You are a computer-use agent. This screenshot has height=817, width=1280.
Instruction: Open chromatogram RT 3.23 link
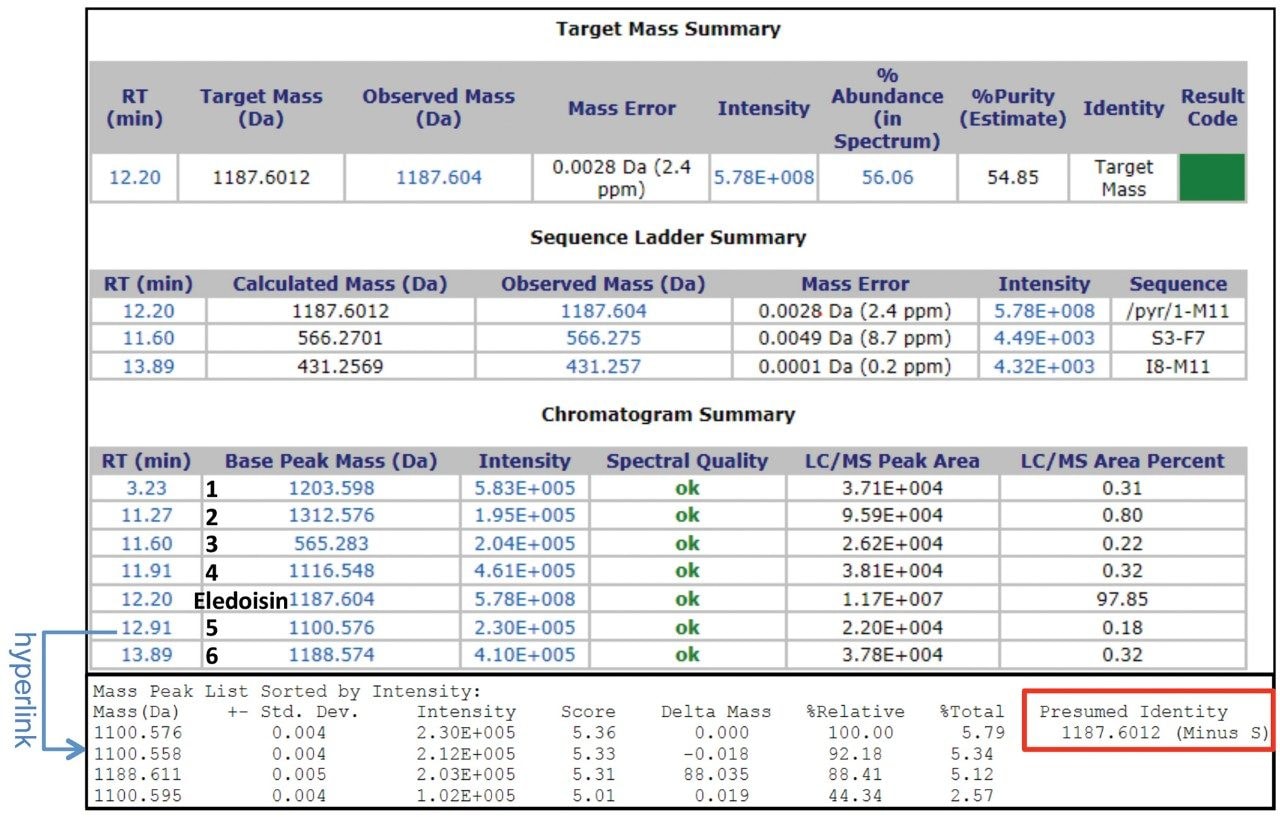(147, 489)
